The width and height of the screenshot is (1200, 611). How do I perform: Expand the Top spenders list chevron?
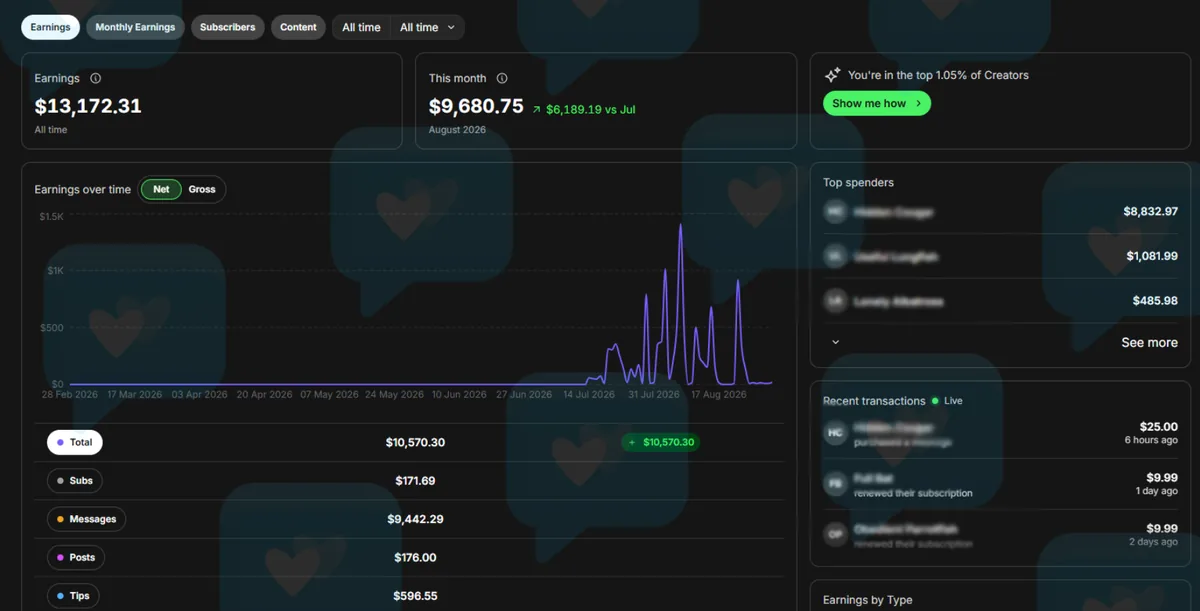pyautogui.click(x=836, y=342)
